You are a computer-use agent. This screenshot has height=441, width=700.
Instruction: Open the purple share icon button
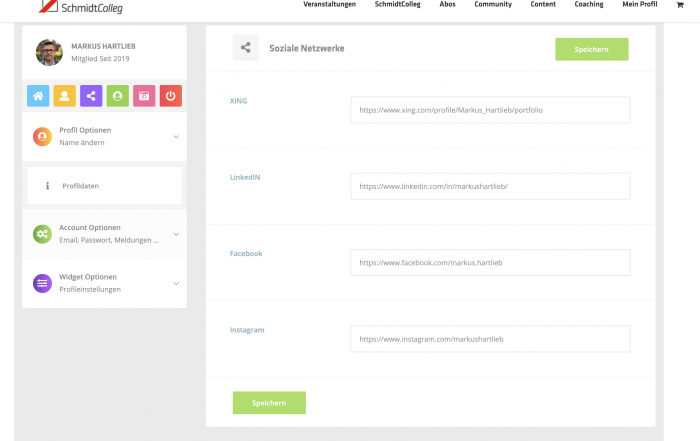click(x=91, y=97)
